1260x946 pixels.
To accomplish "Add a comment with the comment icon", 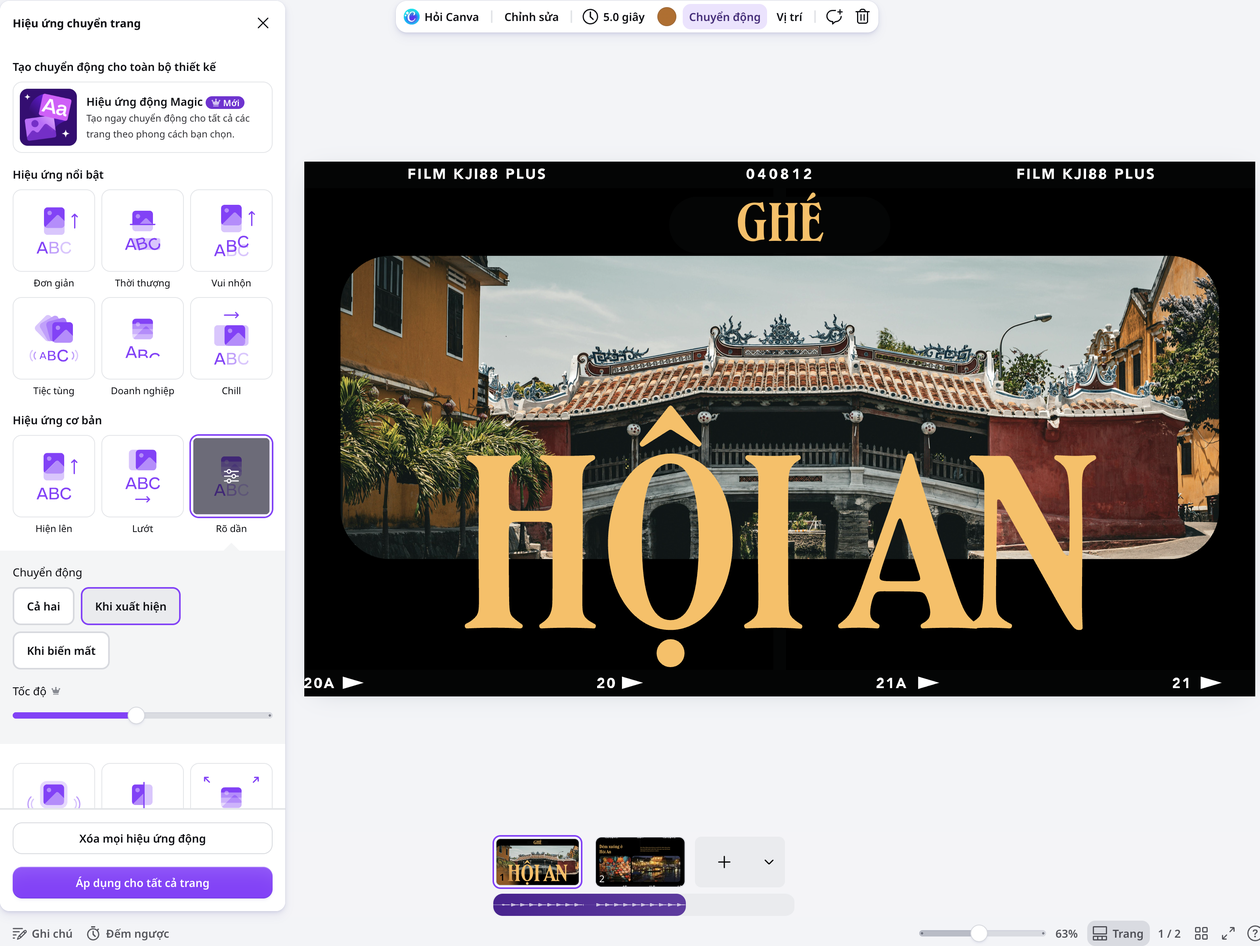I will coord(834,17).
